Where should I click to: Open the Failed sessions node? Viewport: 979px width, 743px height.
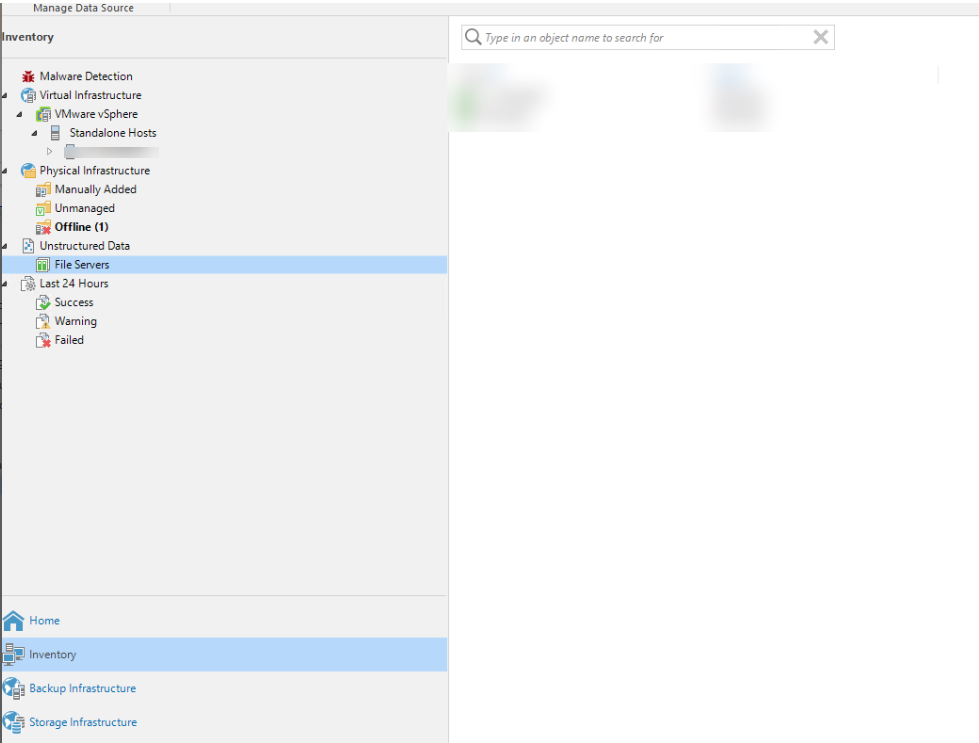(69, 340)
